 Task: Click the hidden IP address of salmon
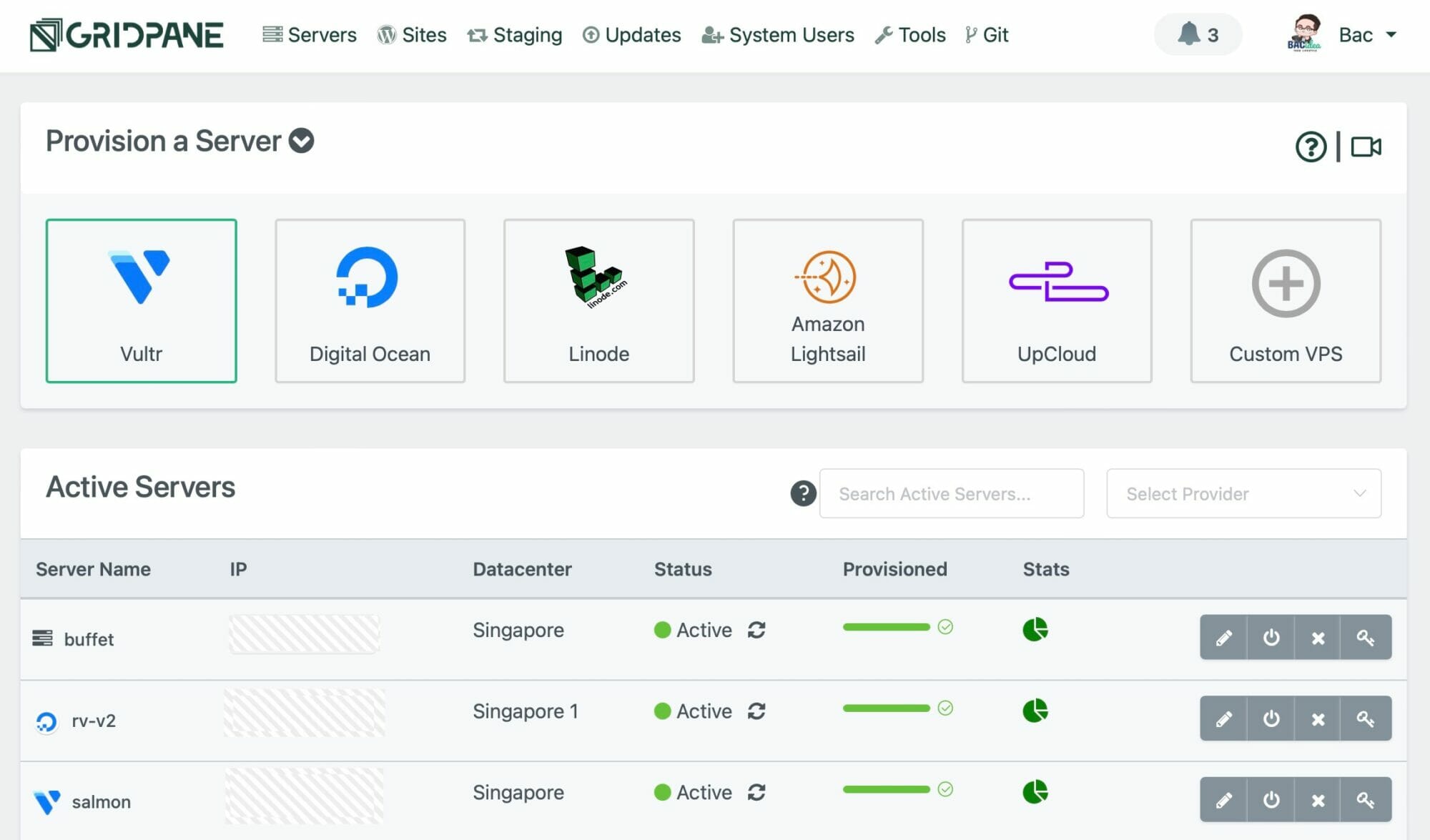coord(304,796)
